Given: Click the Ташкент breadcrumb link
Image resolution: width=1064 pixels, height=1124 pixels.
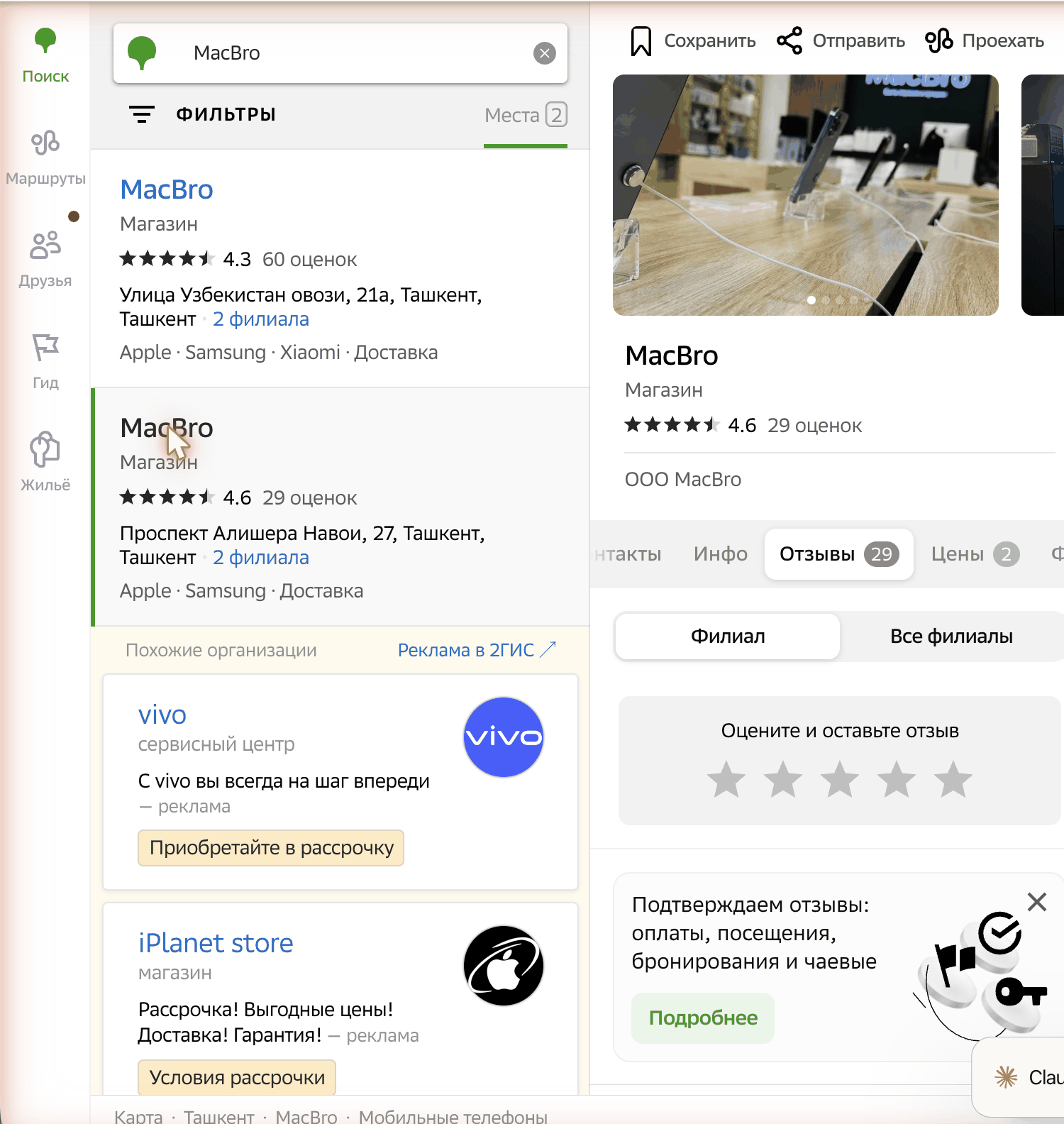Looking at the screenshot, I should tap(219, 1117).
